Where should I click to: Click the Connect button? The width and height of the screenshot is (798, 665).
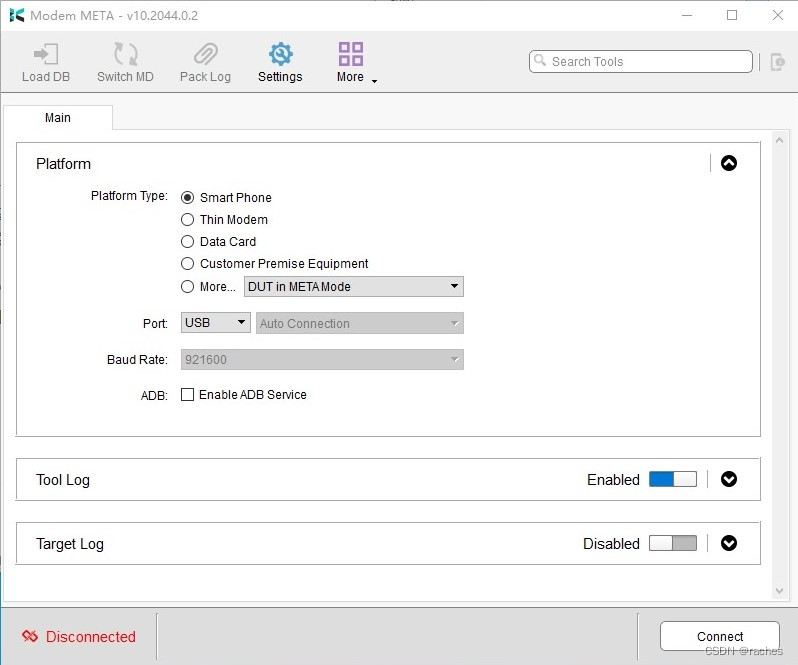click(720, 636)
